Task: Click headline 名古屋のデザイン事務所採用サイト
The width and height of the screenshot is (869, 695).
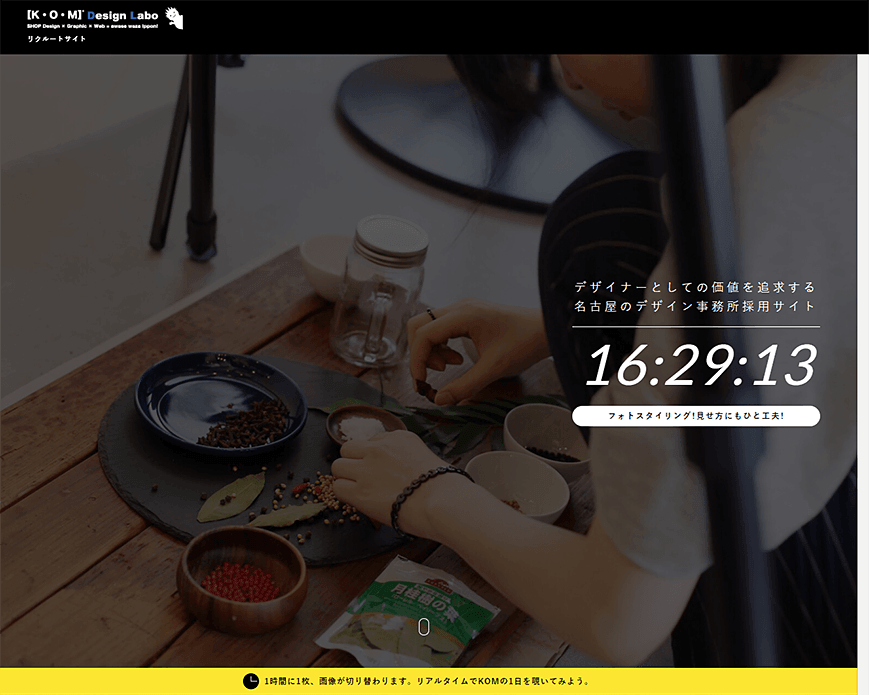Action: (x=695, y=306)
